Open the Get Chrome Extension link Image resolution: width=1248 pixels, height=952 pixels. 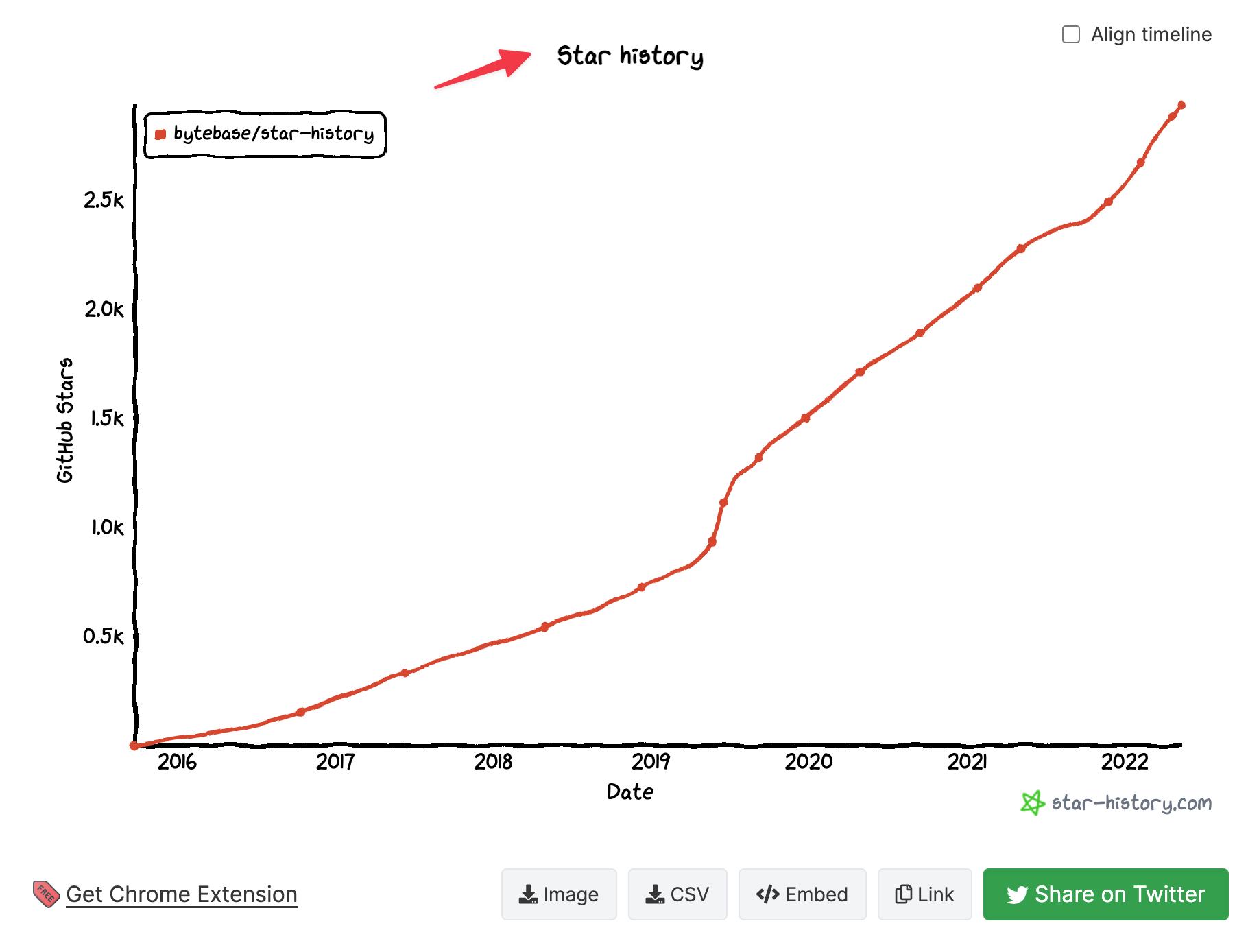point(182,894)
